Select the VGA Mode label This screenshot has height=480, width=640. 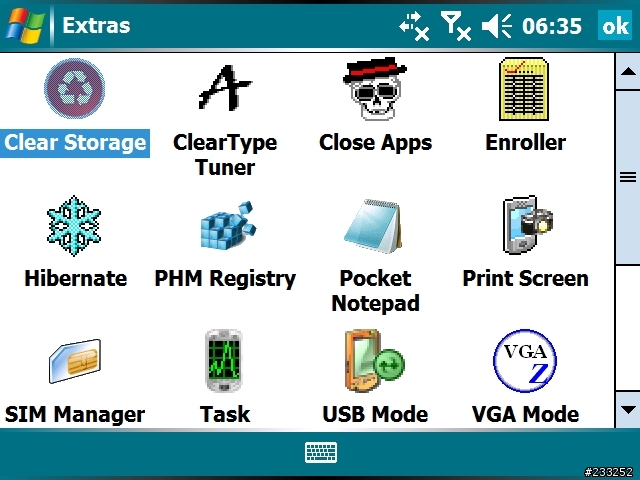coord(525,414)
